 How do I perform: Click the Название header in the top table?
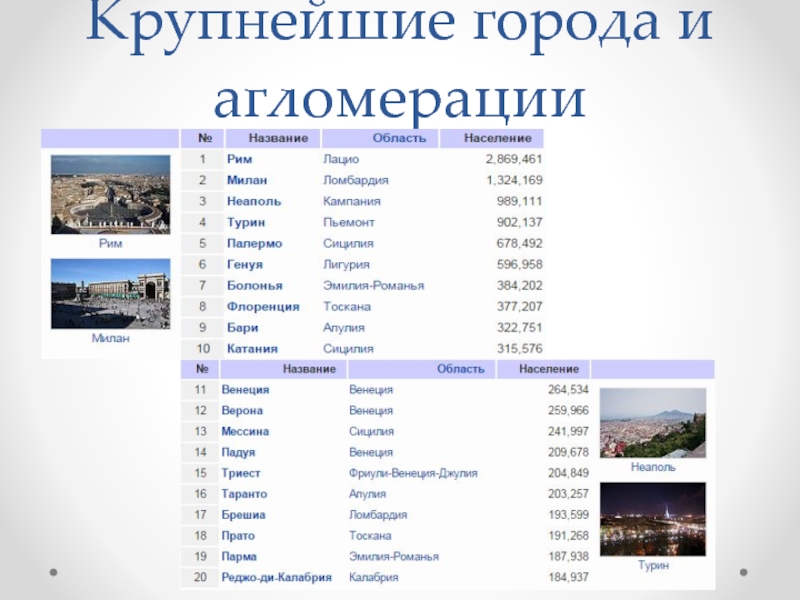[x=278, y=138]
